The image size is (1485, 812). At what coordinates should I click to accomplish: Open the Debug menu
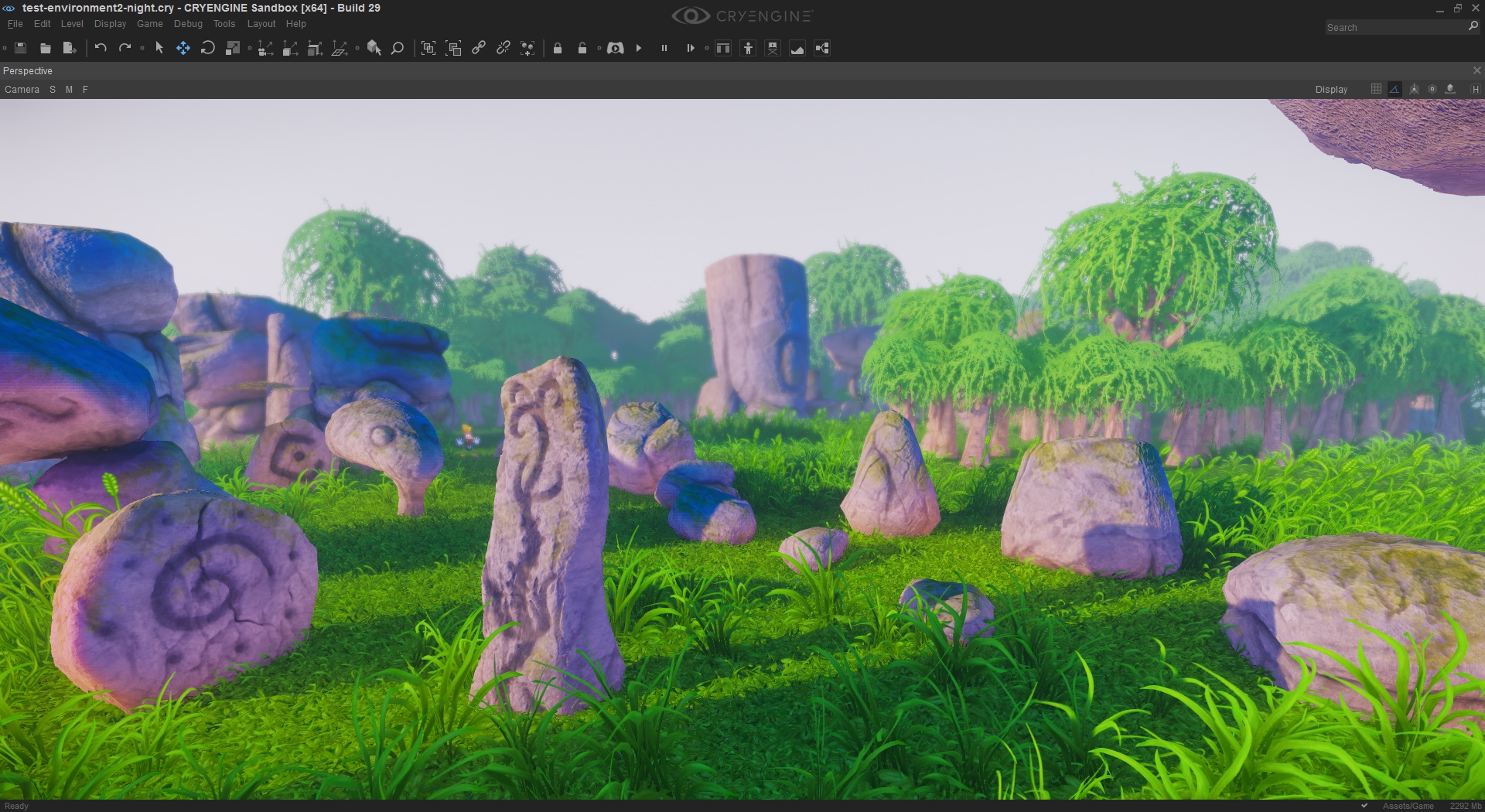point(188,24)
